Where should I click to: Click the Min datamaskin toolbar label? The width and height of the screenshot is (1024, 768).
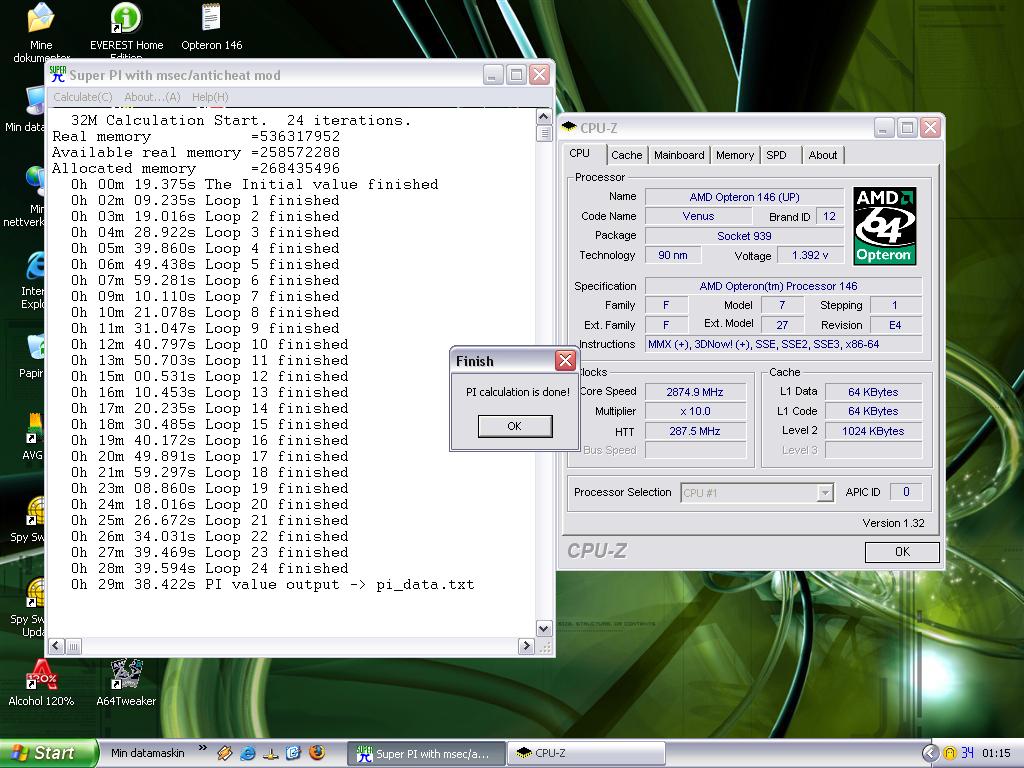(x=148, y=753)
